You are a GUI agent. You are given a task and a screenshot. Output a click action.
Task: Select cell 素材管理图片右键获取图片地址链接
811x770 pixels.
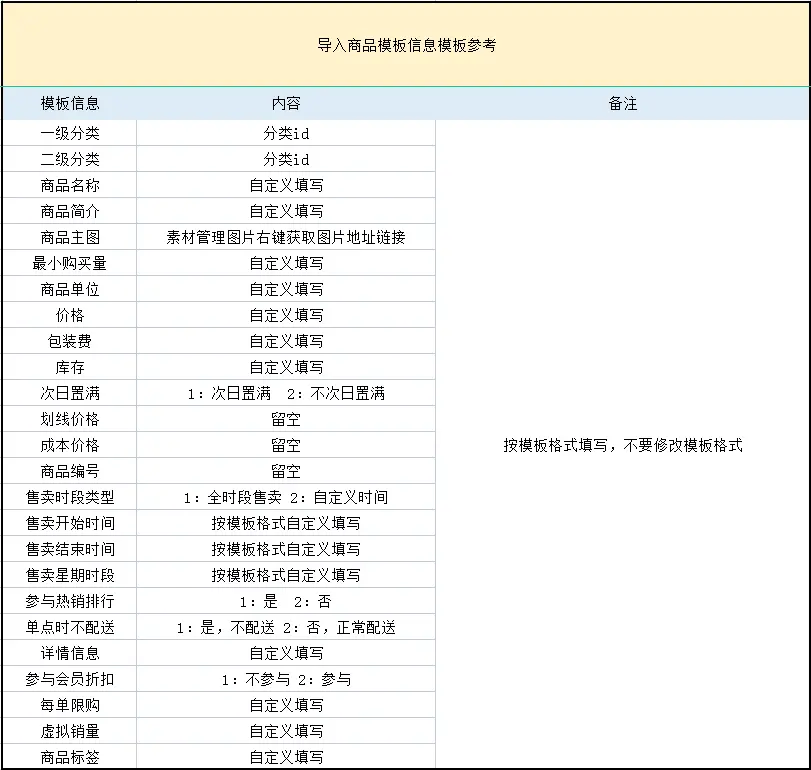tap(286, 237)
